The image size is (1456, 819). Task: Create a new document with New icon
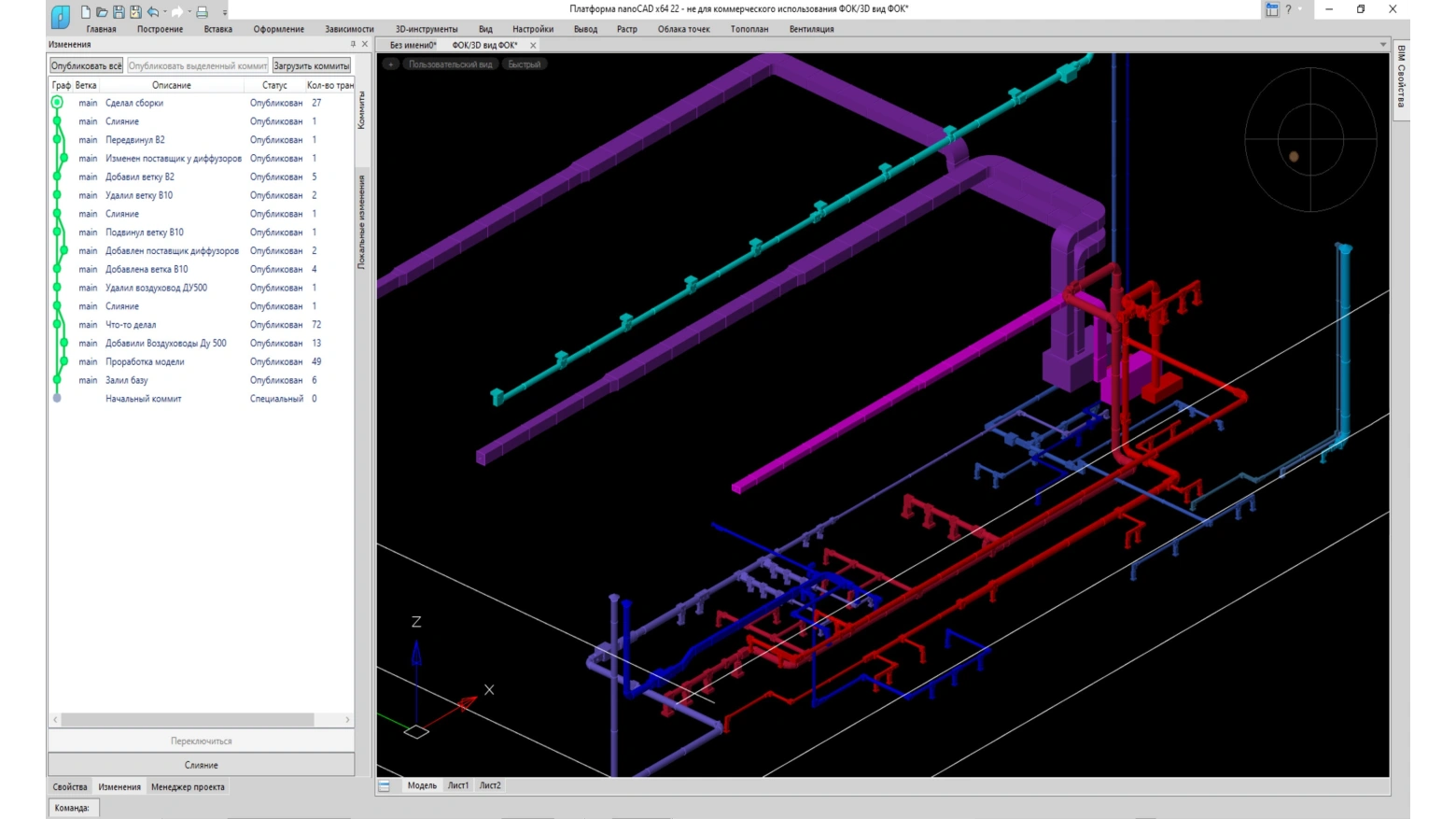pyautogui.click(x=86, y=12)
